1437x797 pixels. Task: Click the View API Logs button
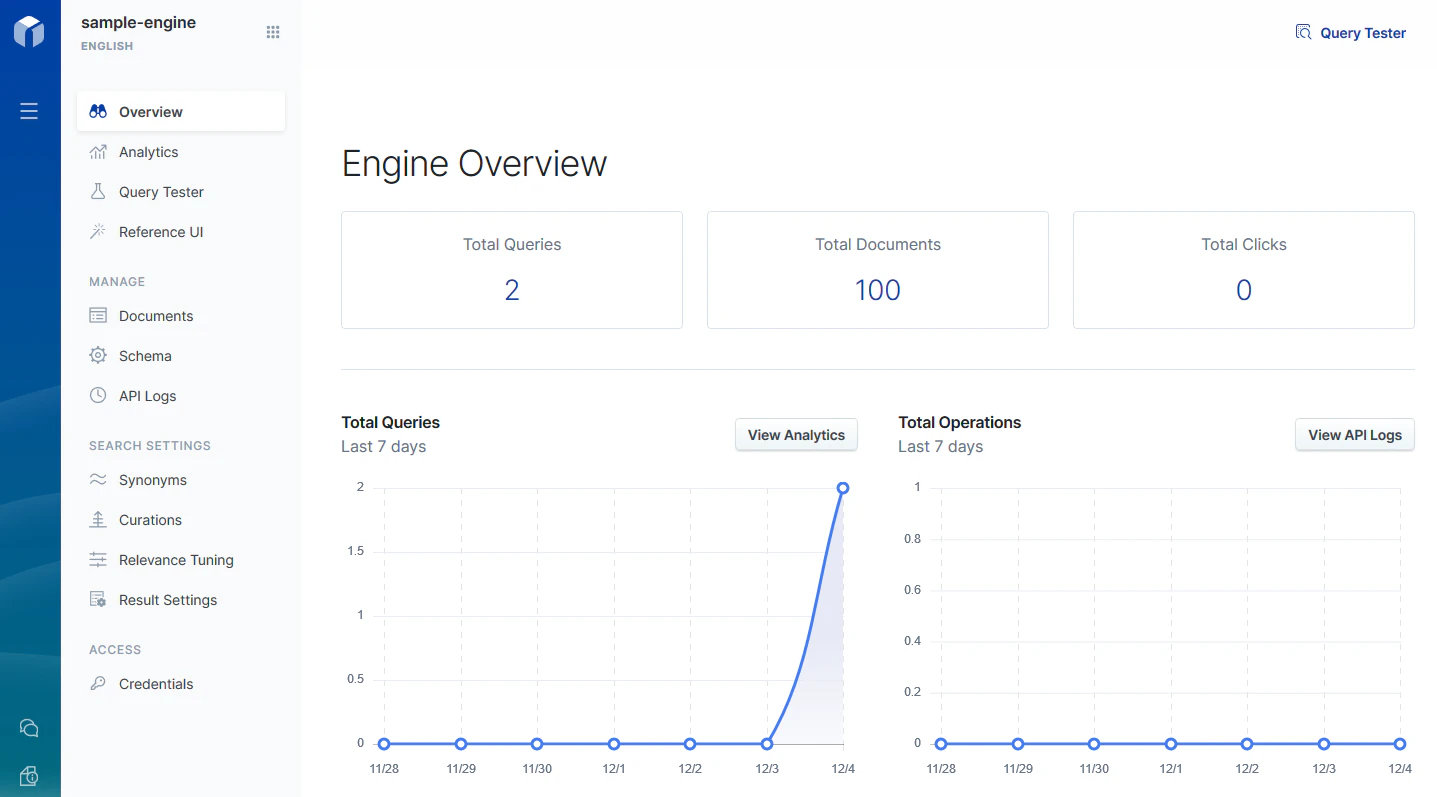tap(1355, 435)
